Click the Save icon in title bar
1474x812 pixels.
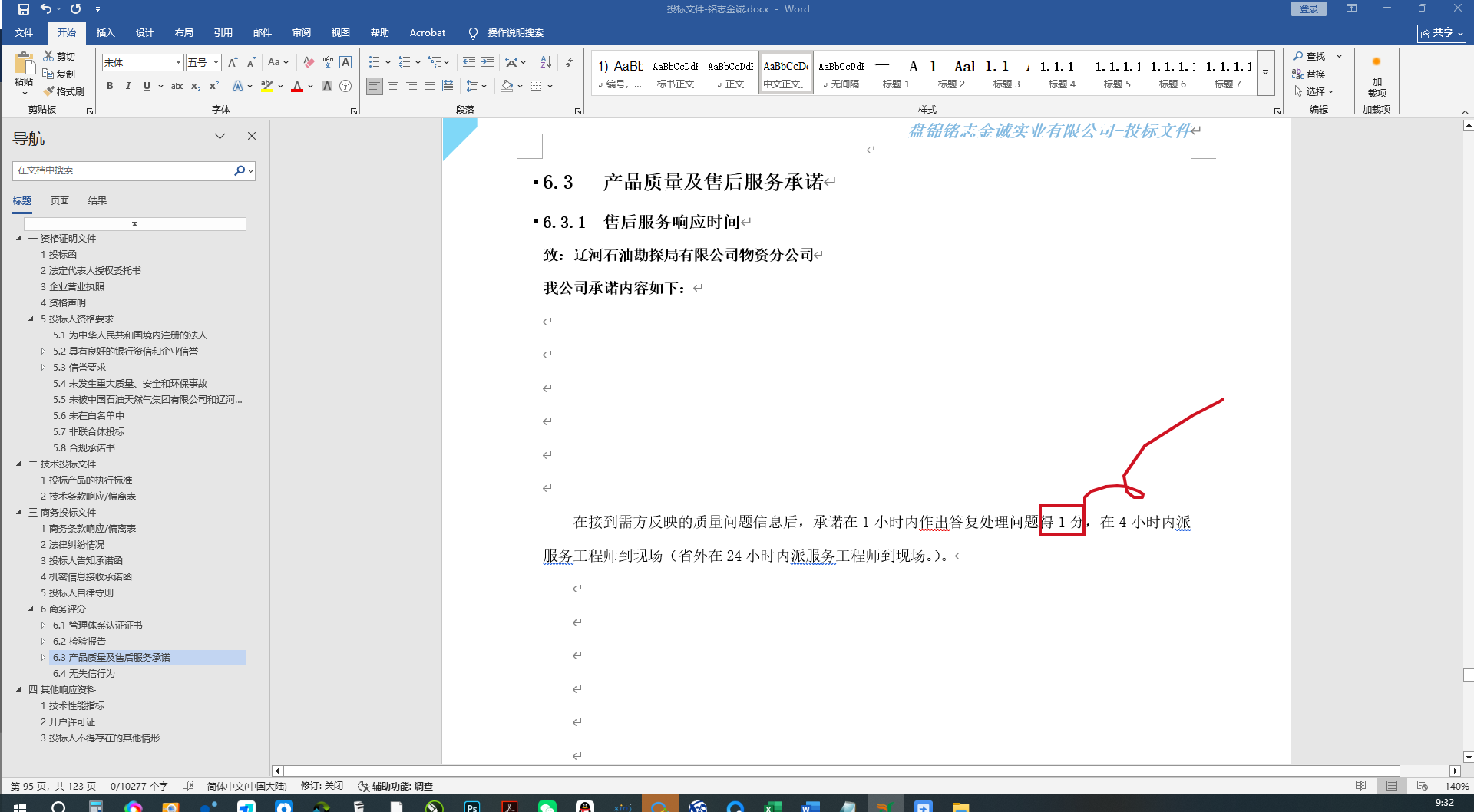point(23,9)
